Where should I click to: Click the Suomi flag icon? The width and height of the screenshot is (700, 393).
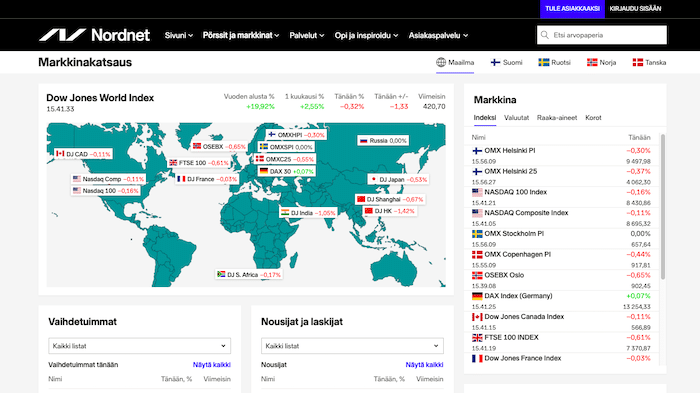pyautogui.click(x=495, y=63)
